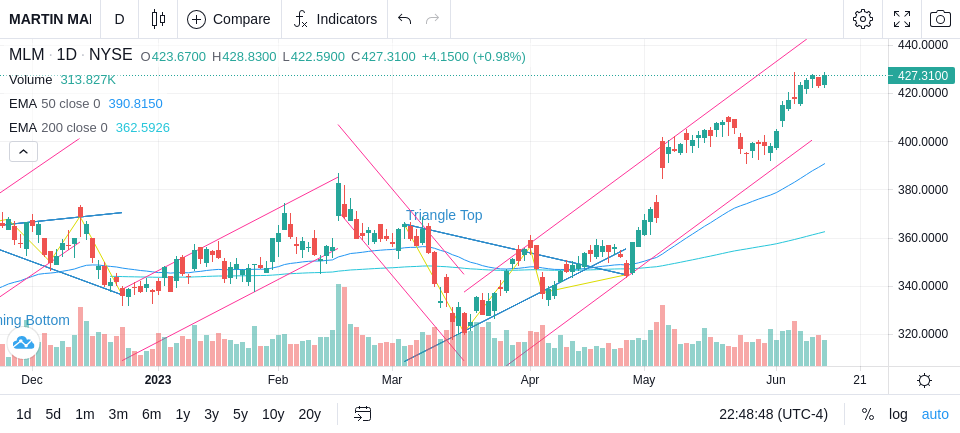Viewport: 960px width, 433px height.
Task: Select the 3m time range
Action: pyautogui.click(x=118, y=415)
